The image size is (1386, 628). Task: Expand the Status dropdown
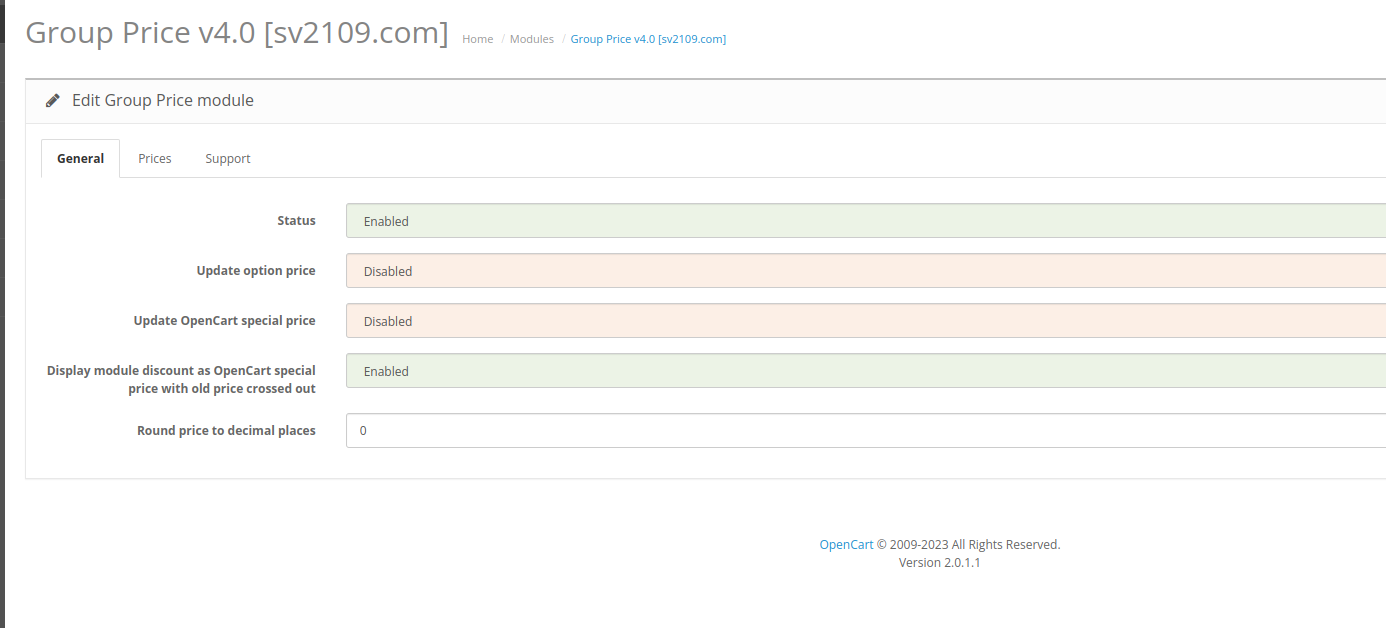[x=865, y=221]
